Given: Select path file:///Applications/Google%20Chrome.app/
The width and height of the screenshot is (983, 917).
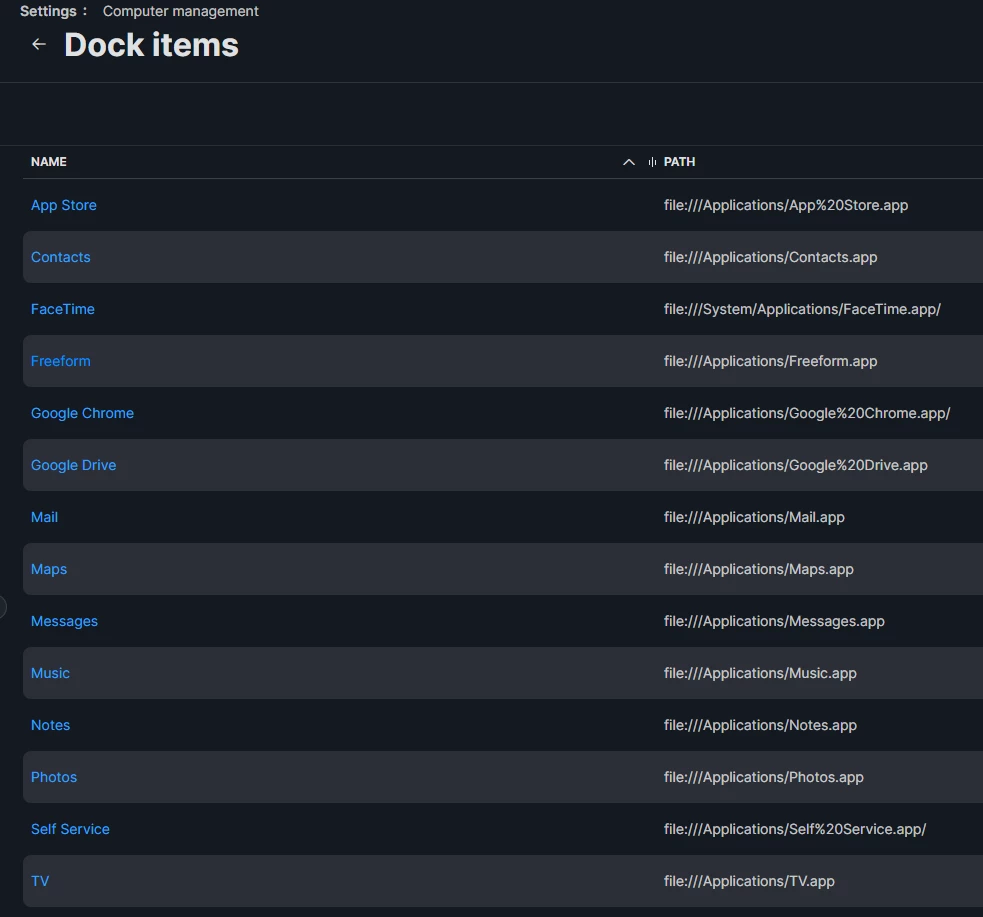Looking at the screenshot, I should pos(807,413).
